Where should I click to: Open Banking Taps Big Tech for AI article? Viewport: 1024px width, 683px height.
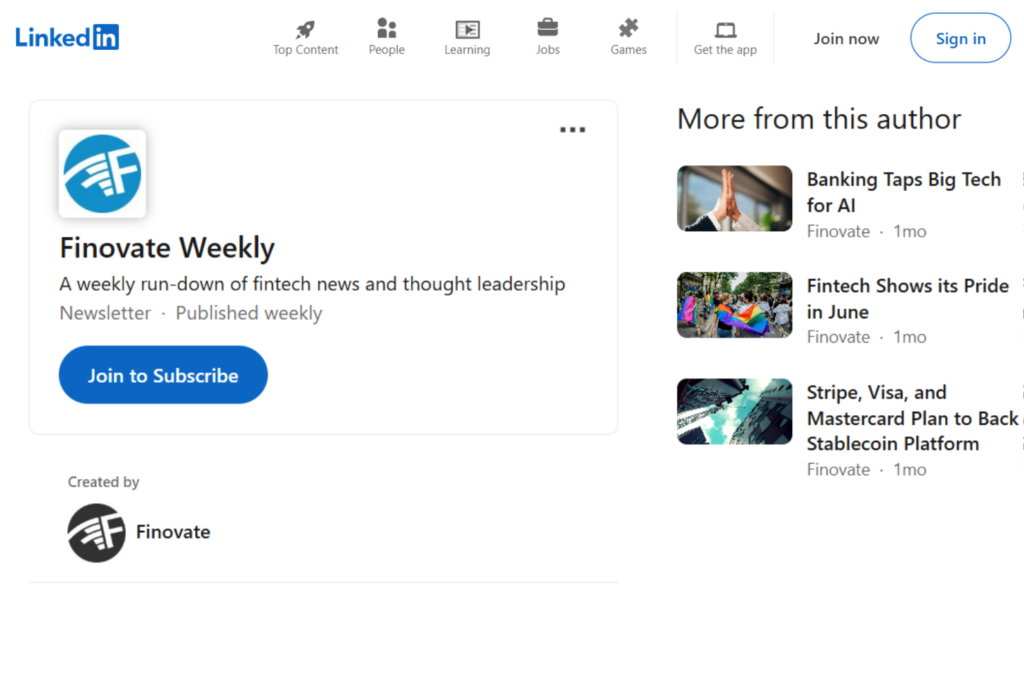click(x=903, y=192)
